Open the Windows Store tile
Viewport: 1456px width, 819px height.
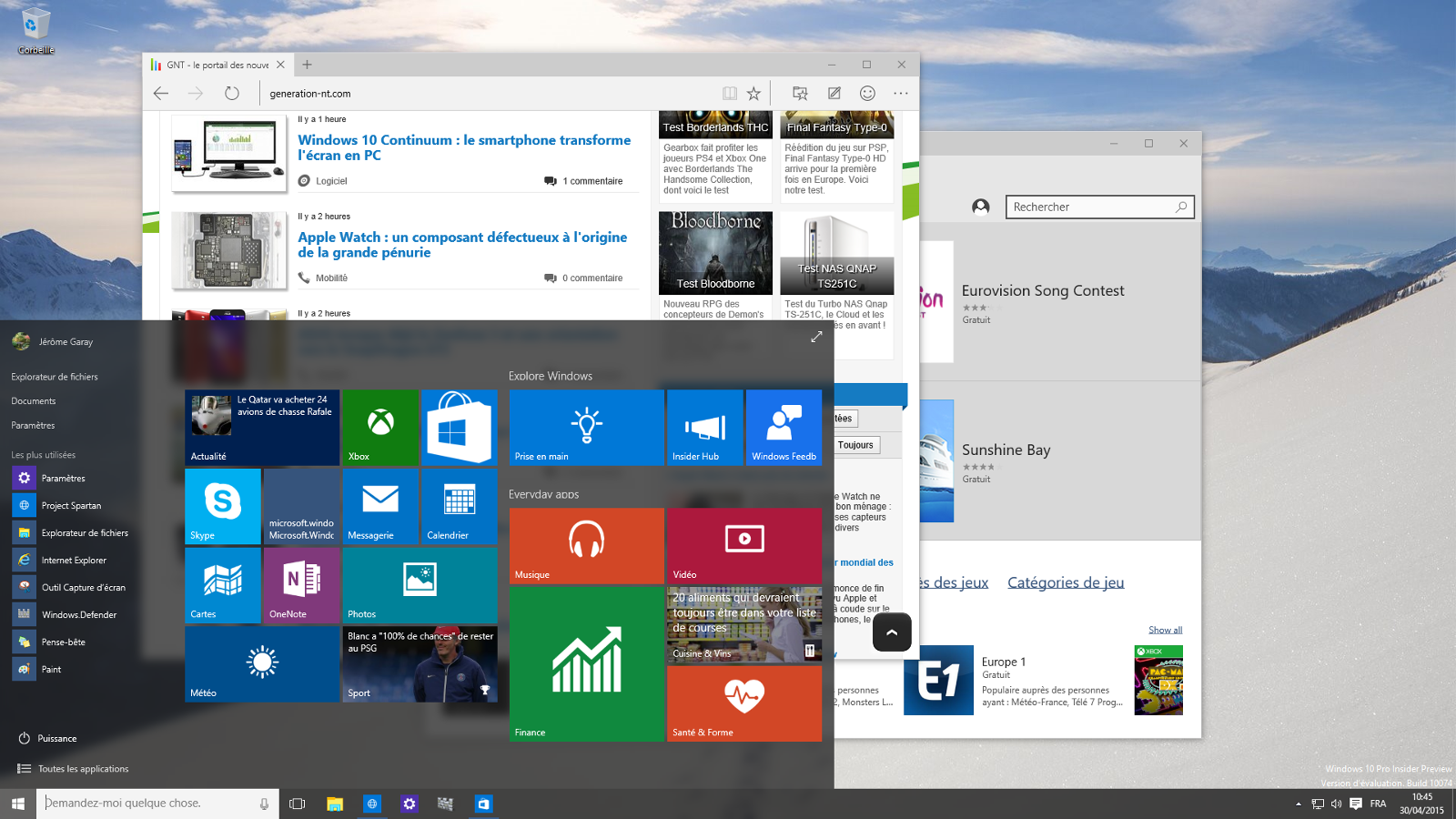click(459, 428)
